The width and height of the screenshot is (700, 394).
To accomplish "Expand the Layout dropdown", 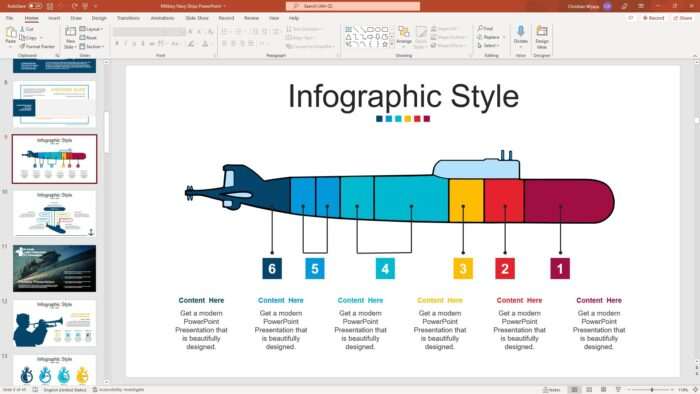I will click(92, 29).
